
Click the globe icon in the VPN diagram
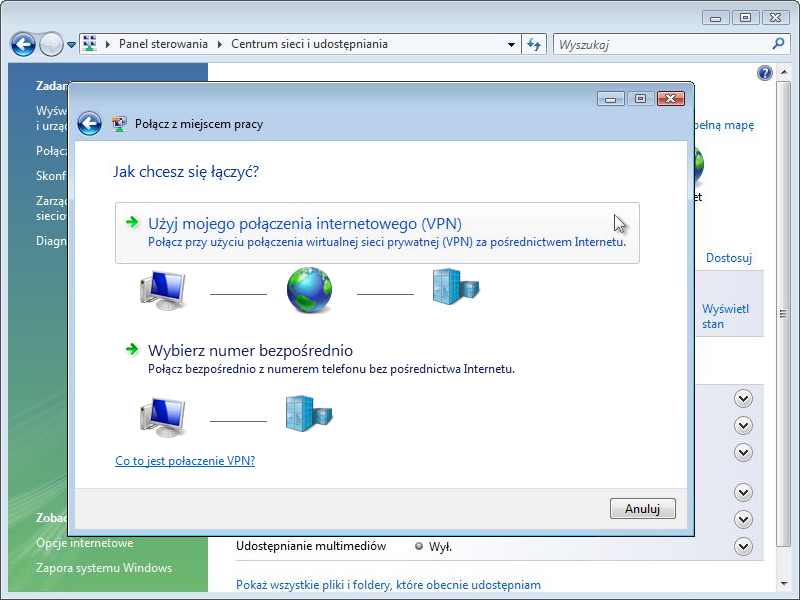309,290
